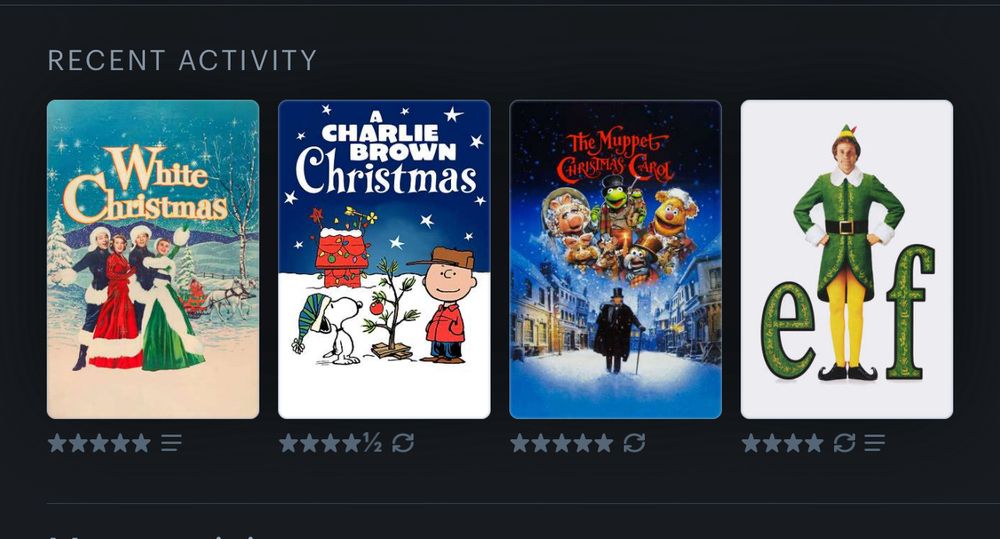Click the fourth full star under Charlie Brown Christmas

[x=351, y=442]
